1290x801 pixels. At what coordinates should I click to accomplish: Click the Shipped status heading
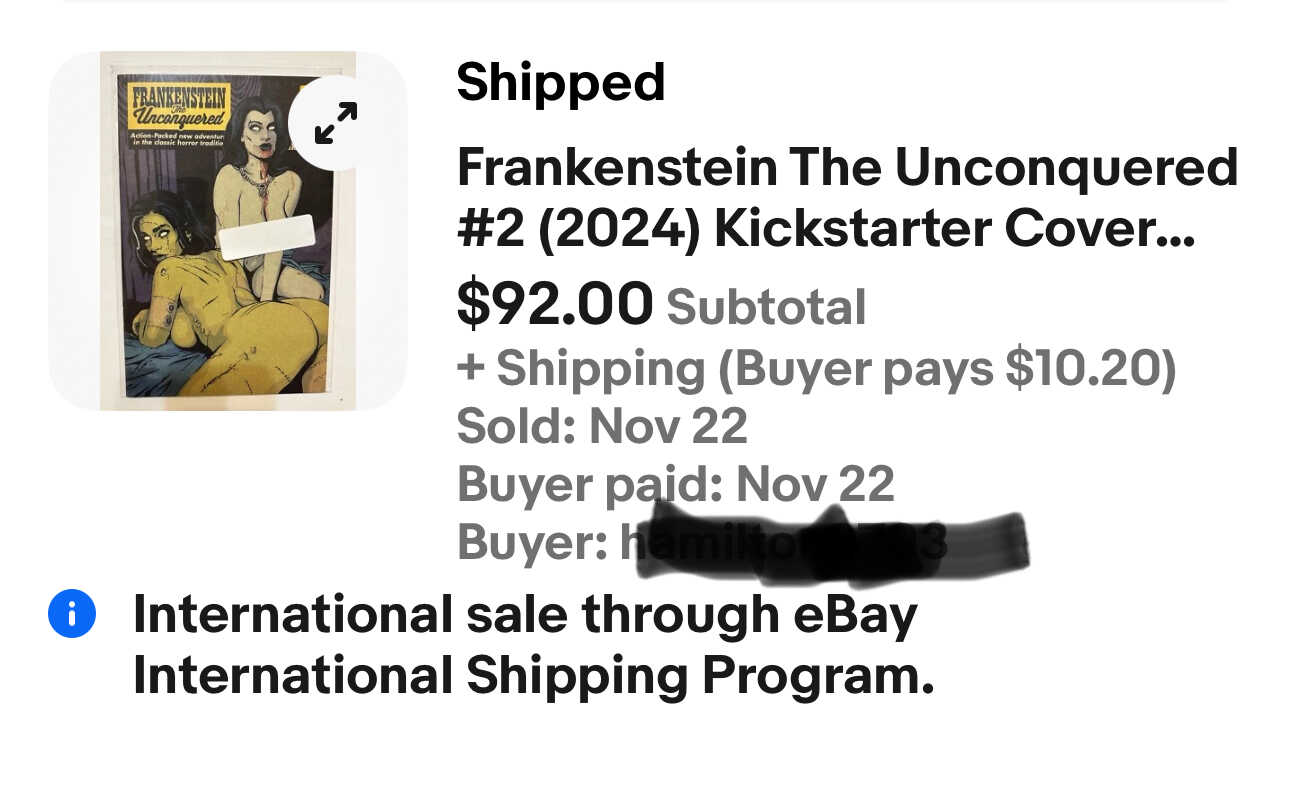pos(560,82)
